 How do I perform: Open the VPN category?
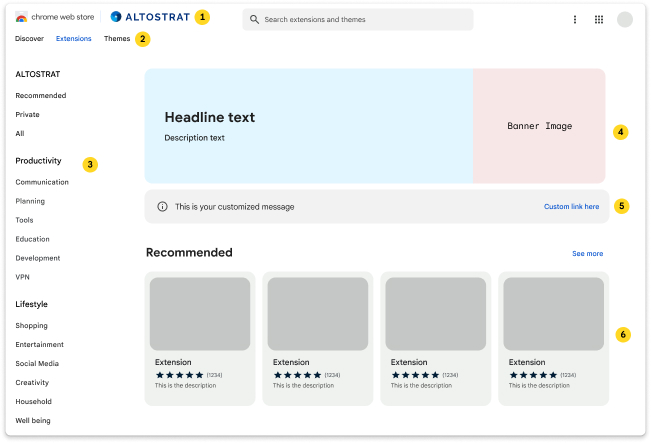22,277
